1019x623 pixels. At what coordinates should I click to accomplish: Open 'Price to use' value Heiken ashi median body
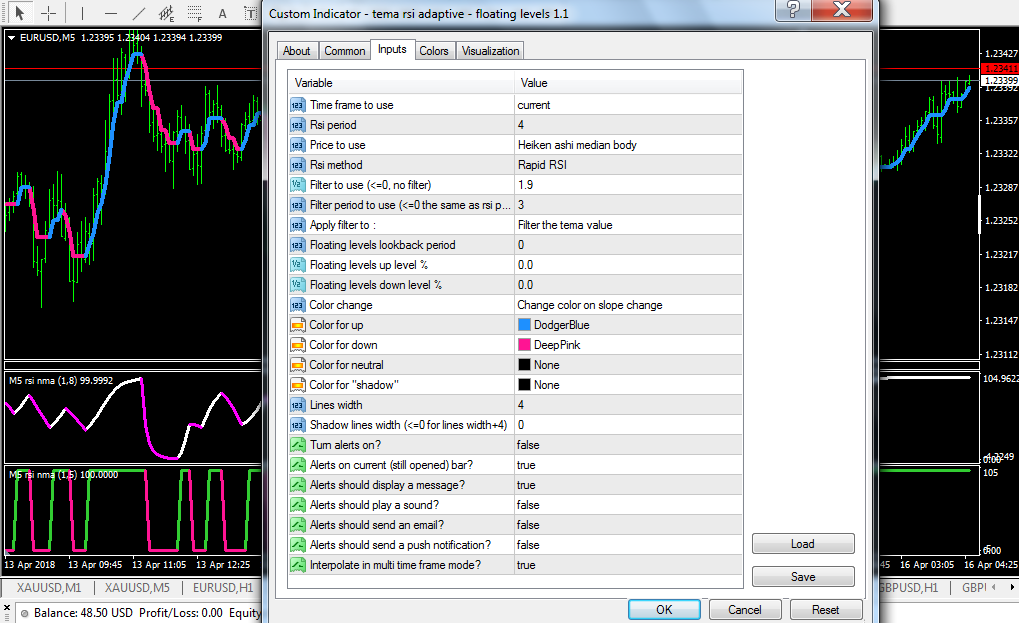coord(628,145)
